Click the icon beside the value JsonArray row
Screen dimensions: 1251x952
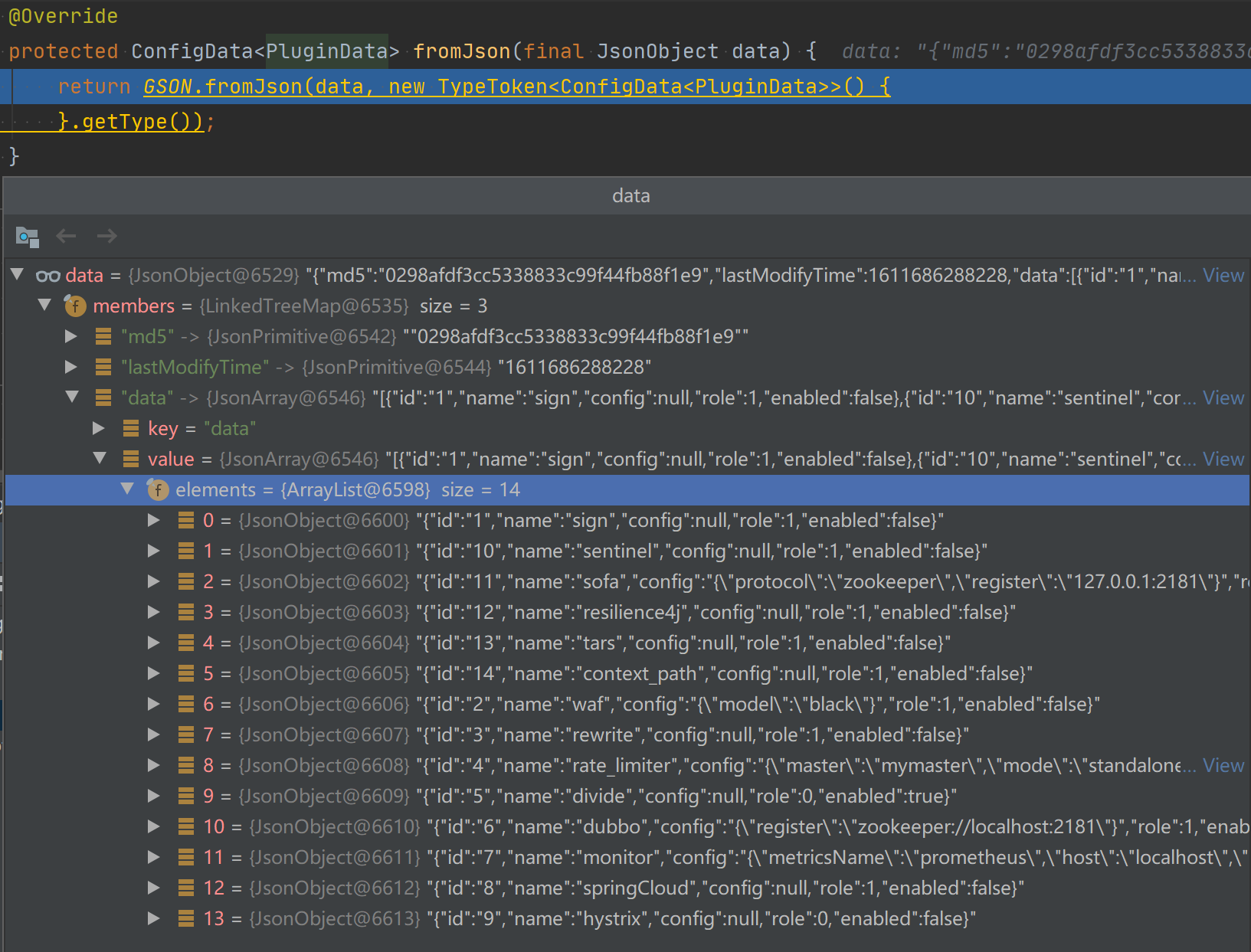(x=131, y=459)
